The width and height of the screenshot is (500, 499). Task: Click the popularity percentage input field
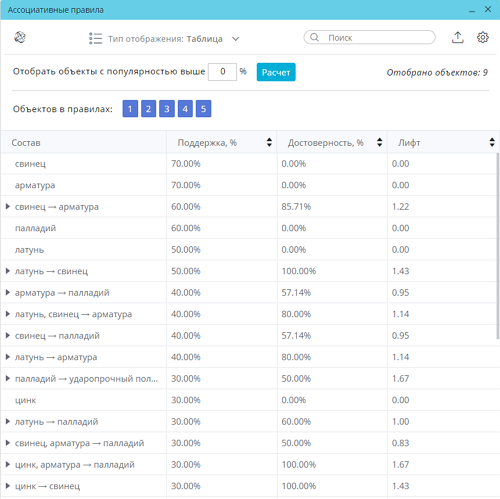pyautogui.click(x=222, y=72)
